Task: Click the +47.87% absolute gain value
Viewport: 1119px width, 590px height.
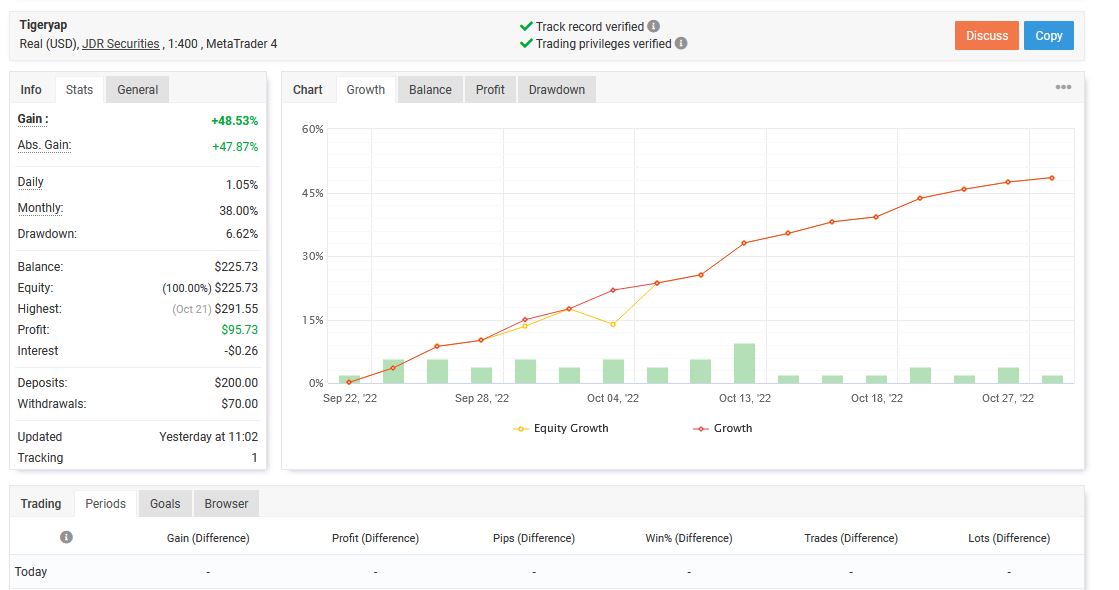Action: 235,146
